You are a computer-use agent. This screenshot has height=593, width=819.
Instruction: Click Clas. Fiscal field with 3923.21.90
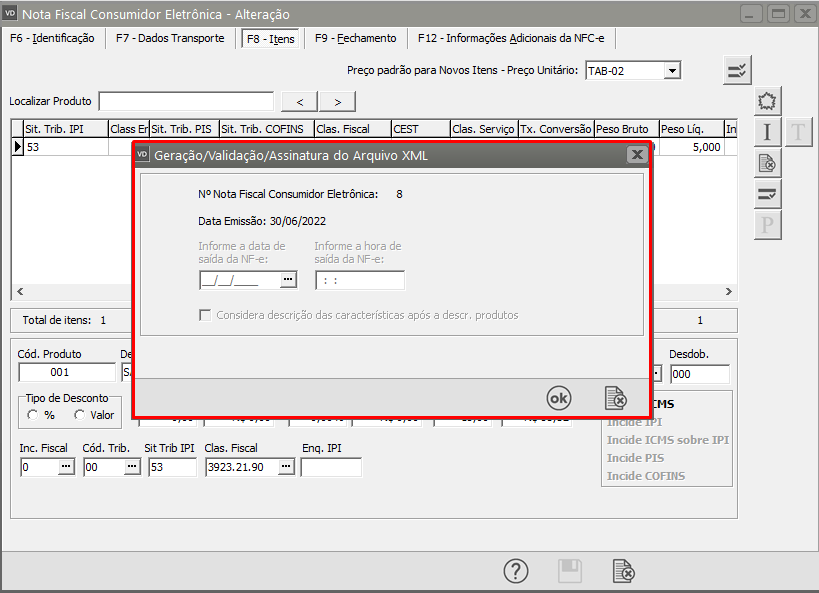coord(242,467)
